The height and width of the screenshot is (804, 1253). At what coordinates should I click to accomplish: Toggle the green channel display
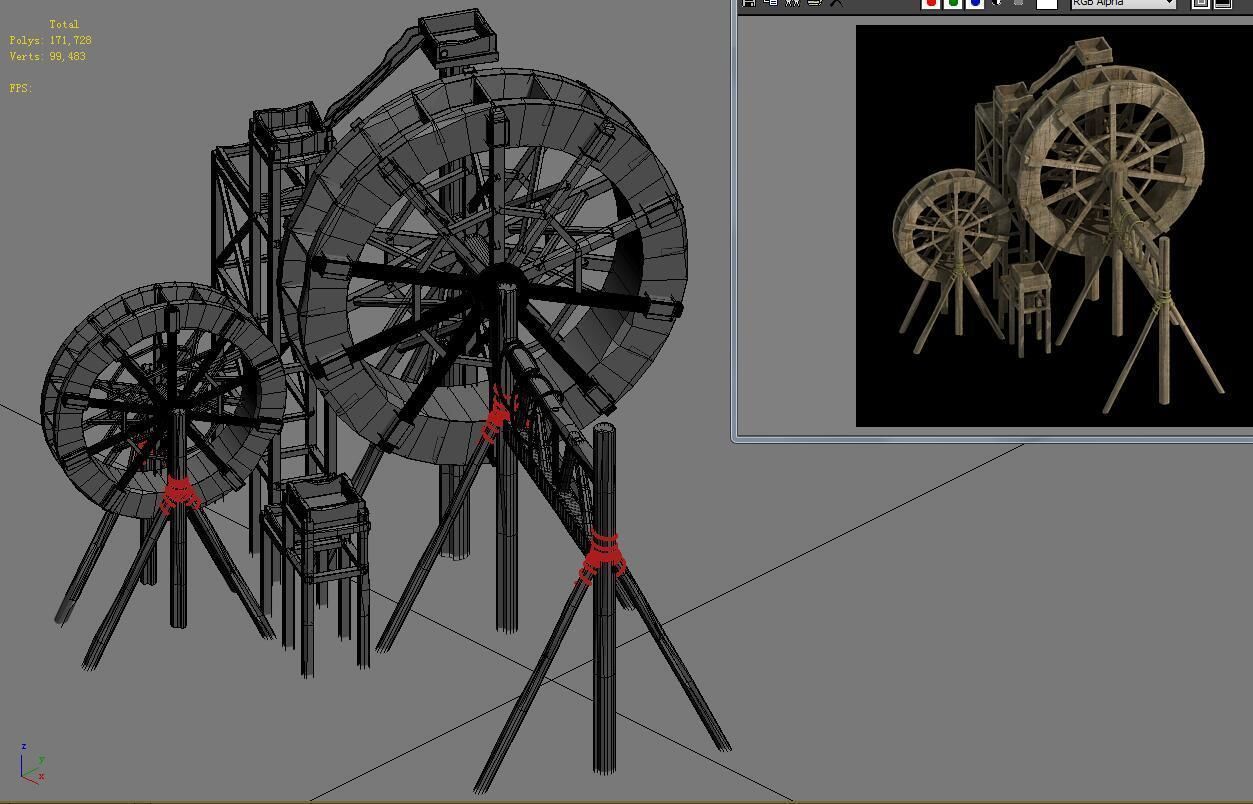click(x=953, y=3)
